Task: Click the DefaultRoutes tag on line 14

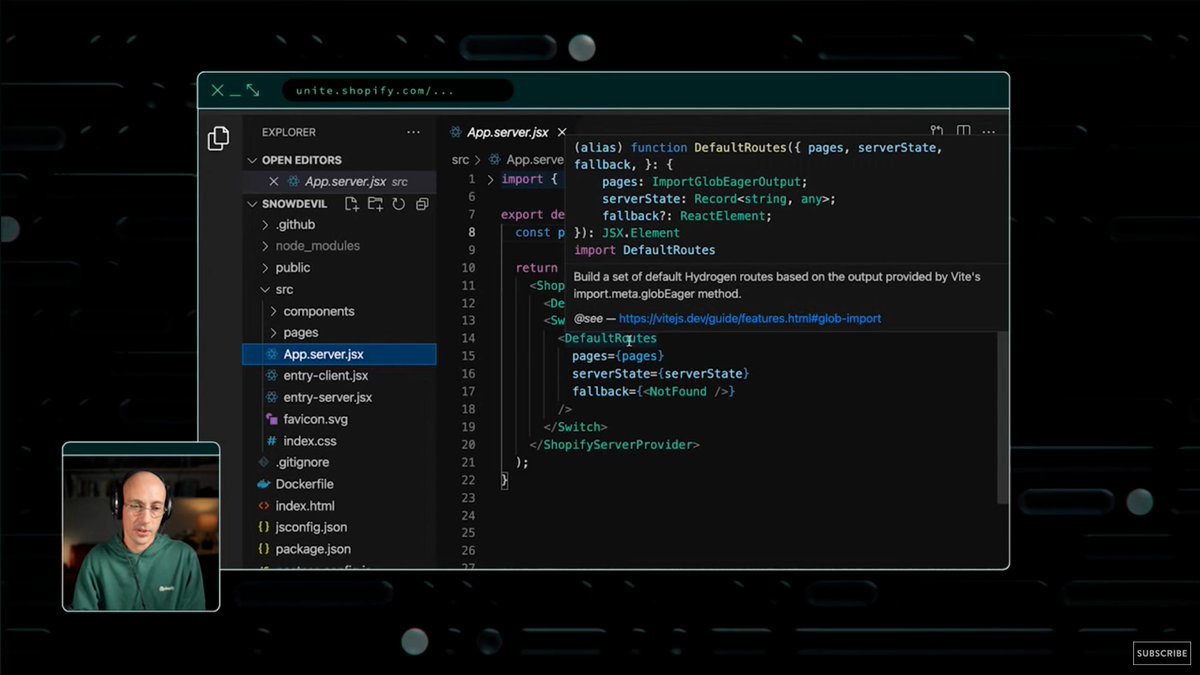Action: coord(610,338)
